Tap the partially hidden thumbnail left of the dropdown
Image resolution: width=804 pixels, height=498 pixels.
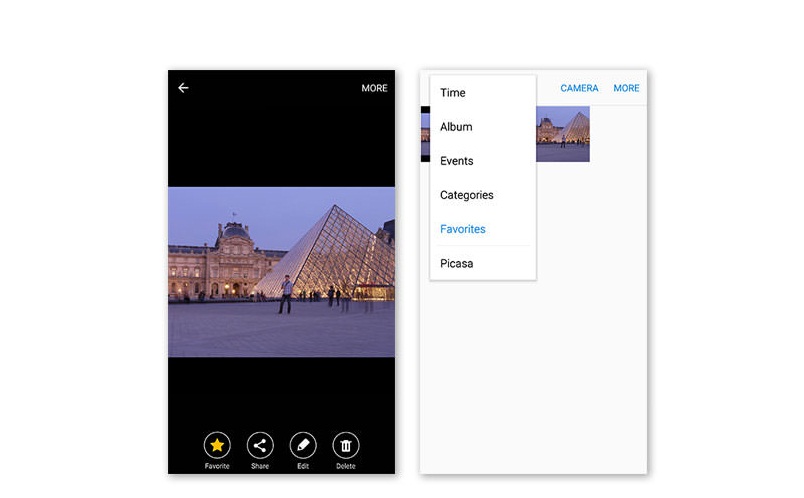(x=425, y=134)
